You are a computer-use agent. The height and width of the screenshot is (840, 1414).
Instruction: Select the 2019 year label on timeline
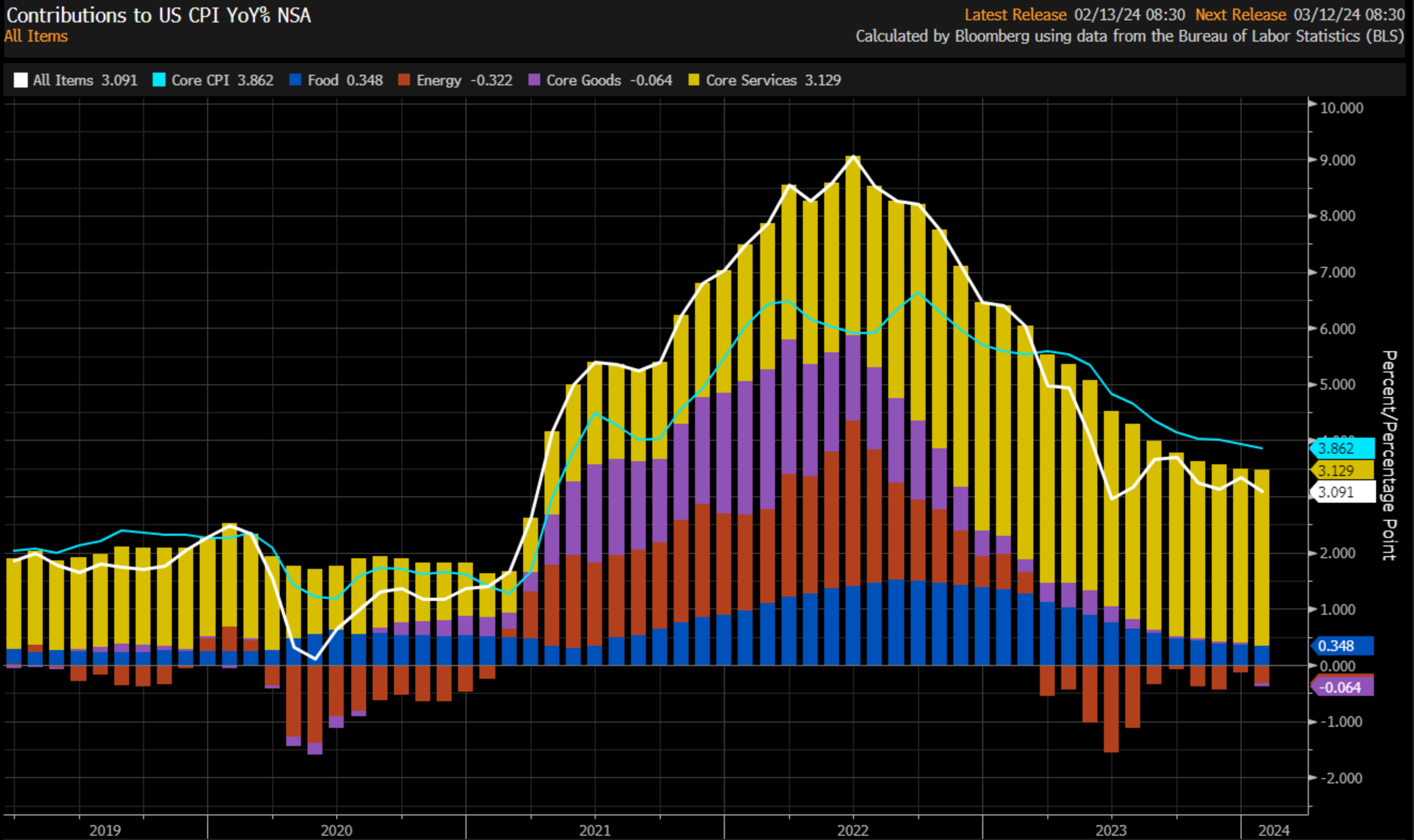point(105,830)
